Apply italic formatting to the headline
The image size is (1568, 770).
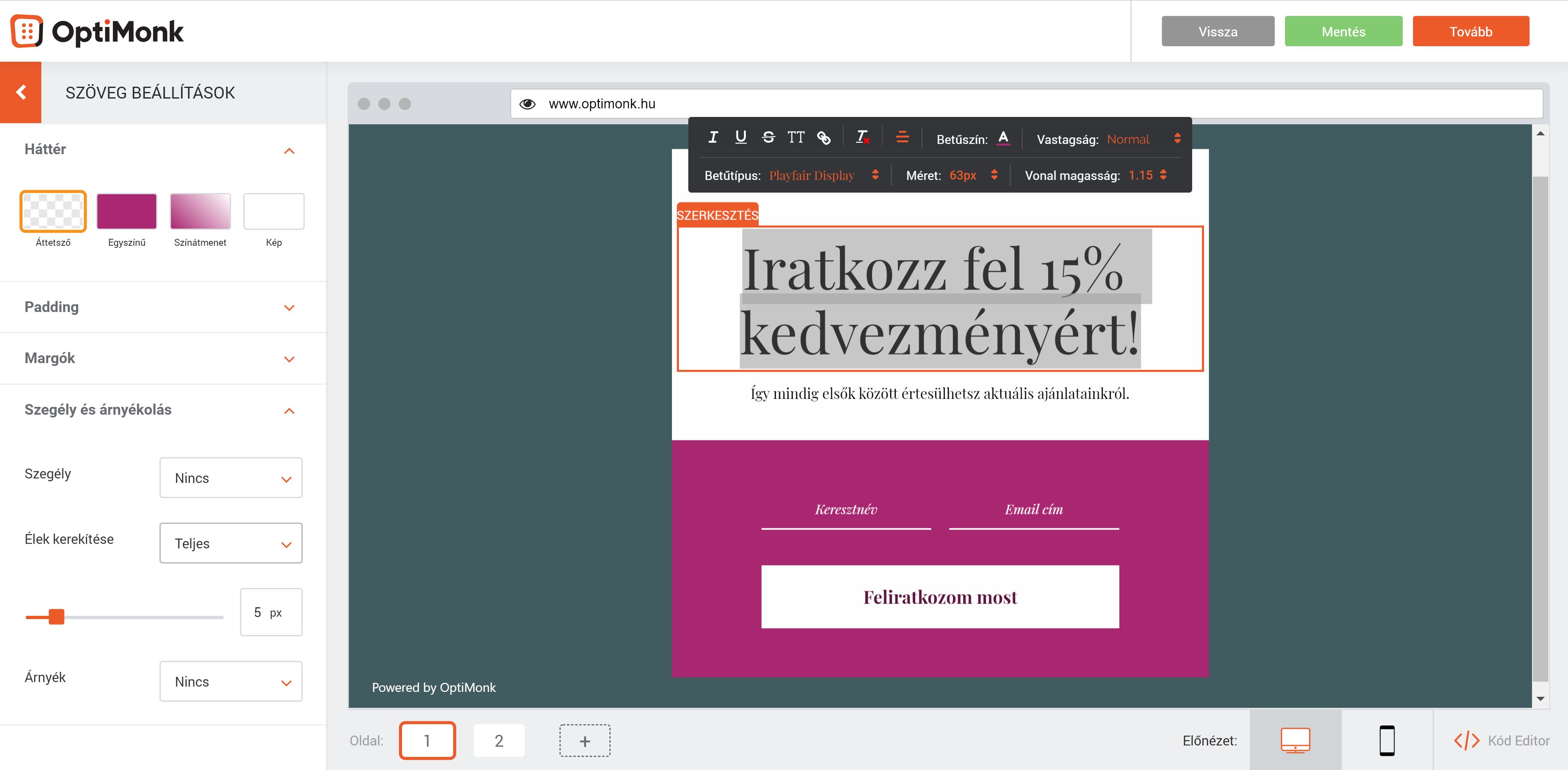713,137
